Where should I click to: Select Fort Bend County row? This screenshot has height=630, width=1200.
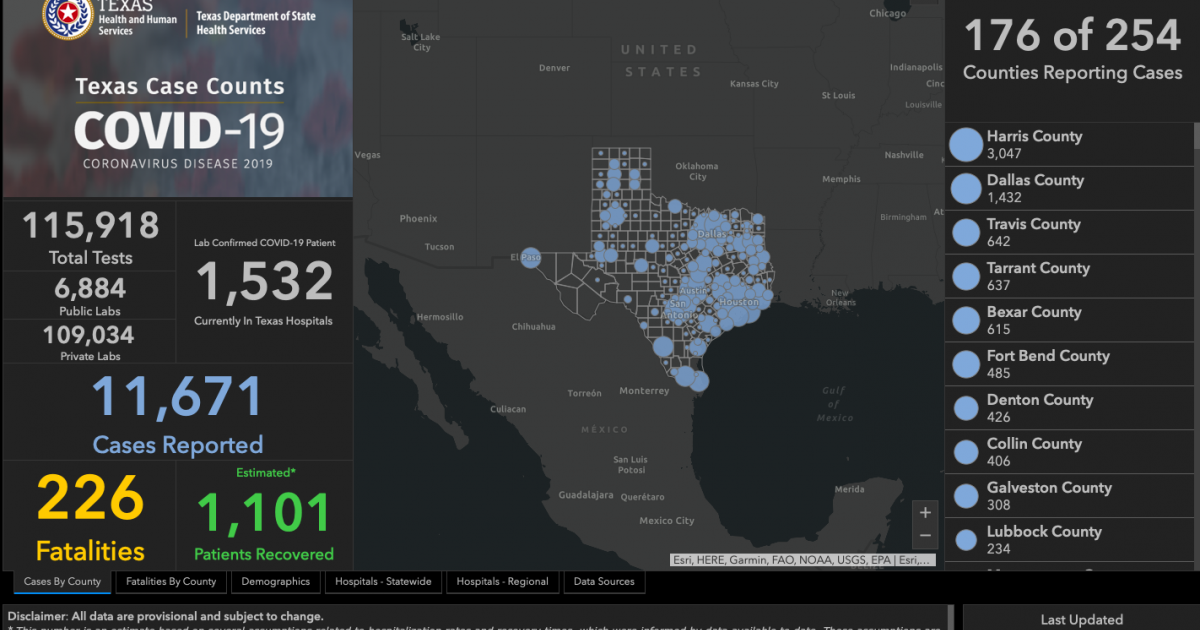click(x=1069, y=365)
